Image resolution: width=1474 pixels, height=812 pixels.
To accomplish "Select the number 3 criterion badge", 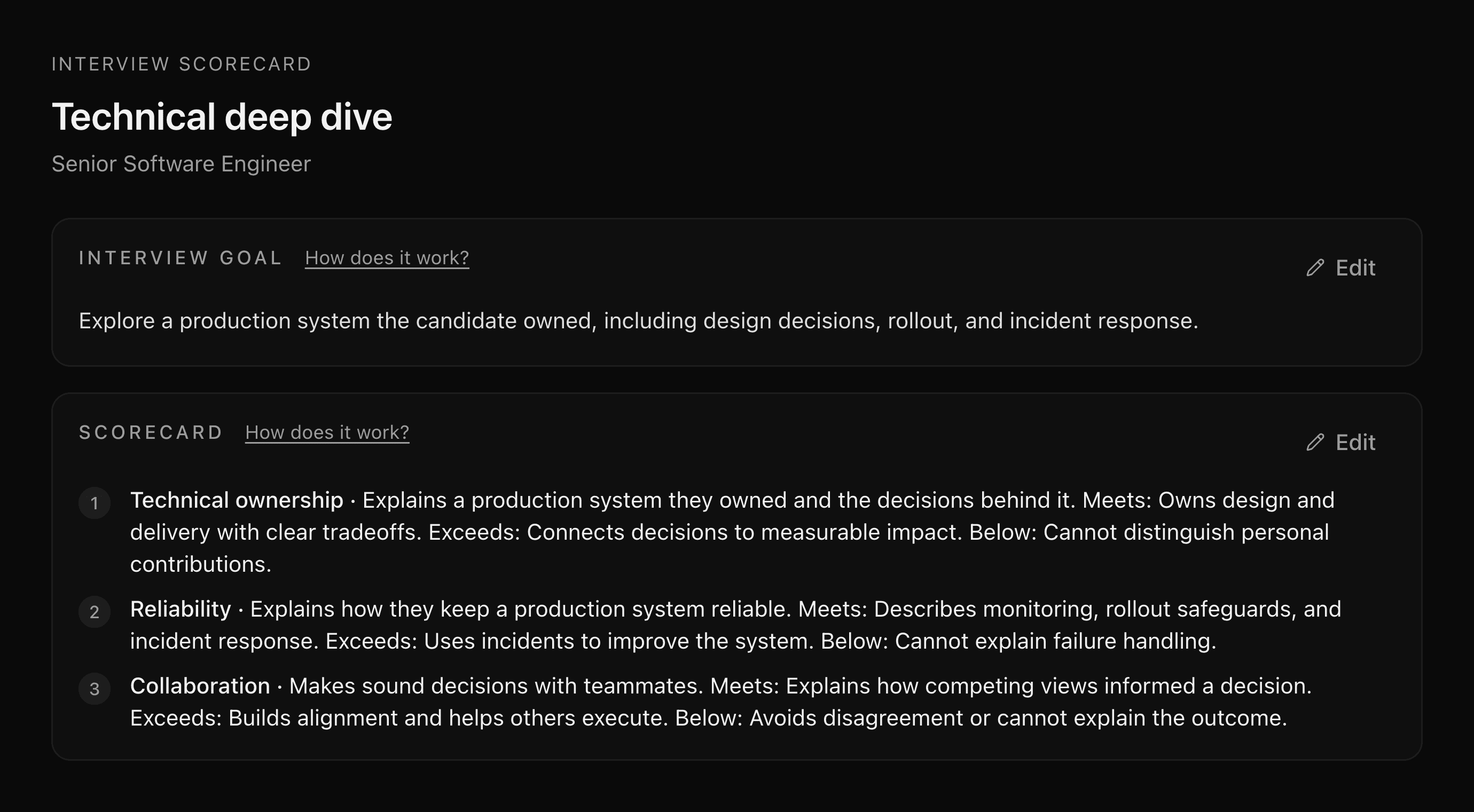I will pos(95,689).
